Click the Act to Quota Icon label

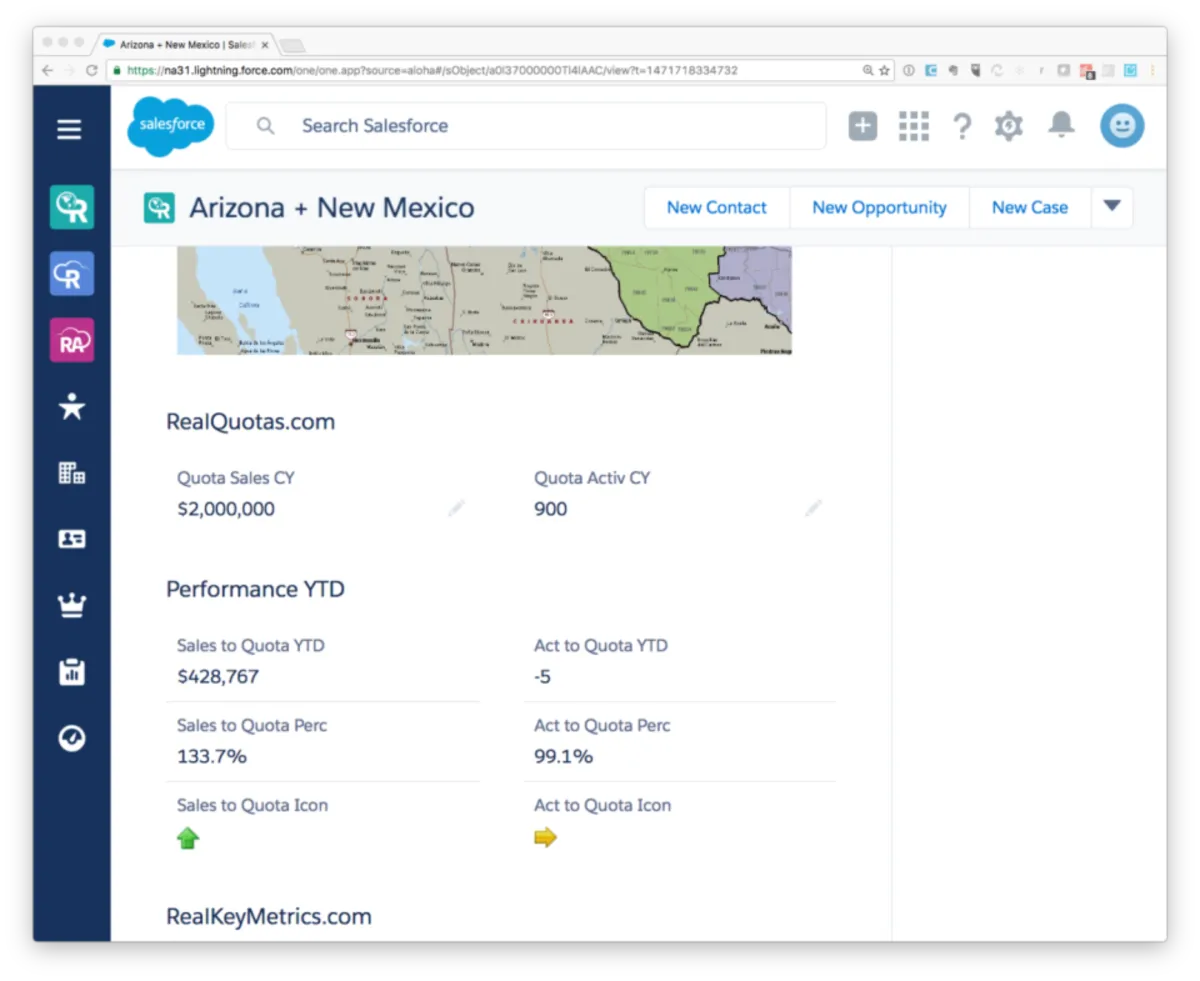click(602, 805)
